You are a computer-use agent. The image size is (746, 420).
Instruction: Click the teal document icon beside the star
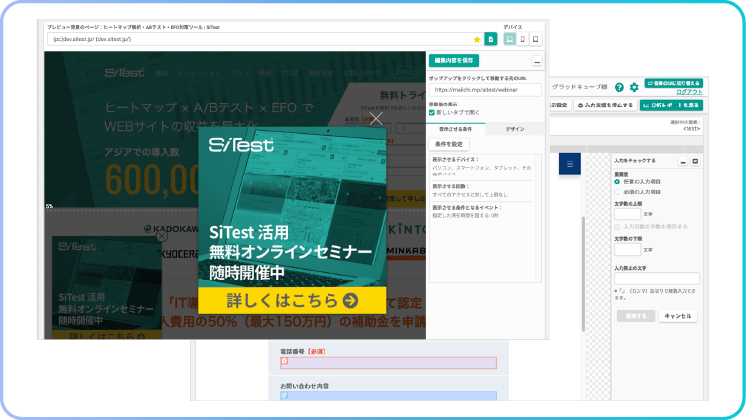(491, 39)
